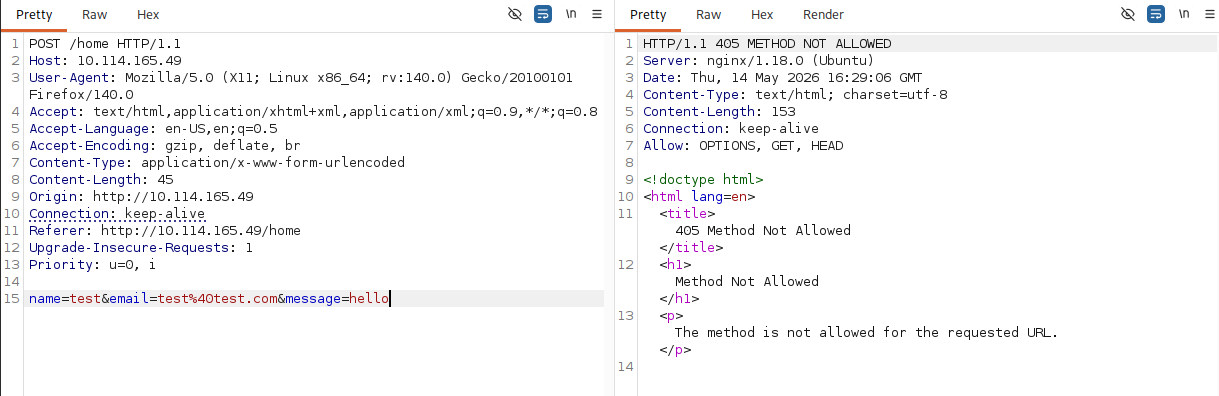This screenshot has height=396, width=1219.
Task: Click the '405 Method Not Allowed' title text
Action: [x=763, y=231]
